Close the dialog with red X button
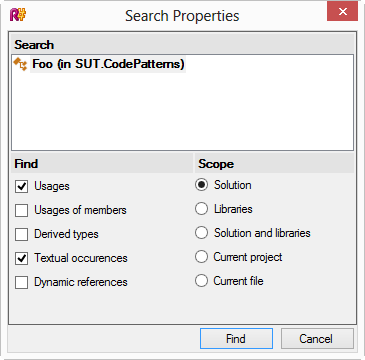Screen dimensions: 365x360 342,12
